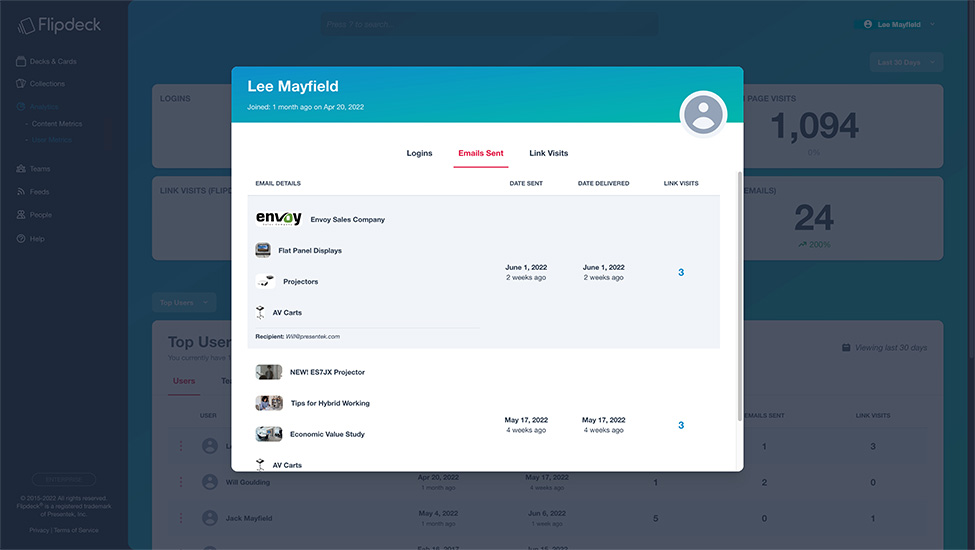
Task: Click the recipient email address
Action: [x=312, y=336]
